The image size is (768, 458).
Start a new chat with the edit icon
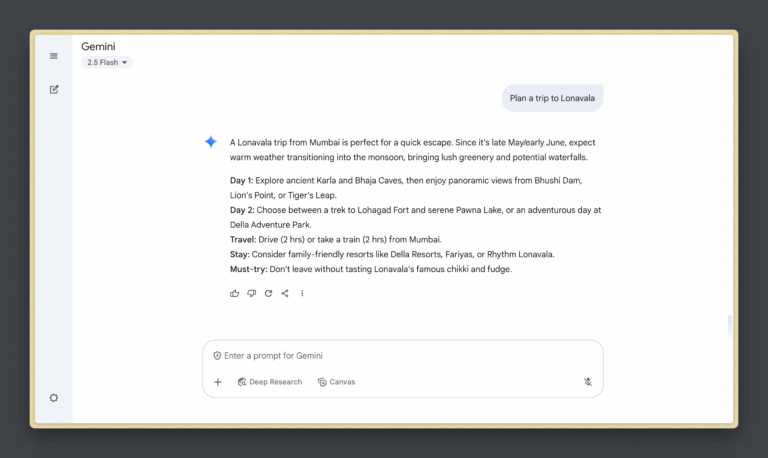pyautogui.click(x=54, y=89)
